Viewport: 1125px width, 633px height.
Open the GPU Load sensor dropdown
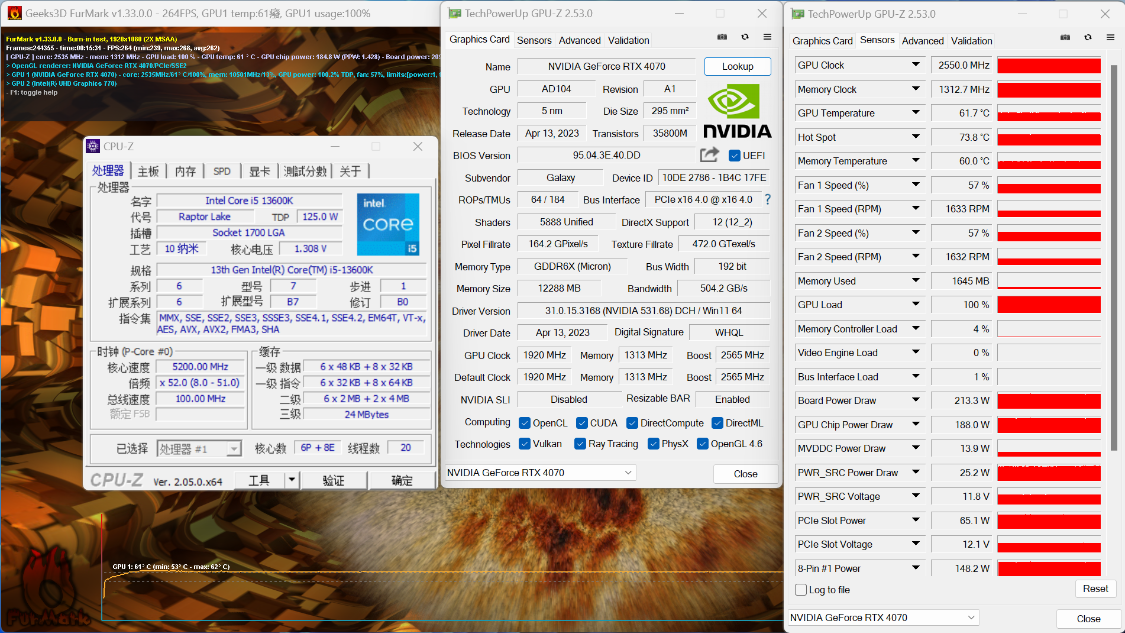915,304
